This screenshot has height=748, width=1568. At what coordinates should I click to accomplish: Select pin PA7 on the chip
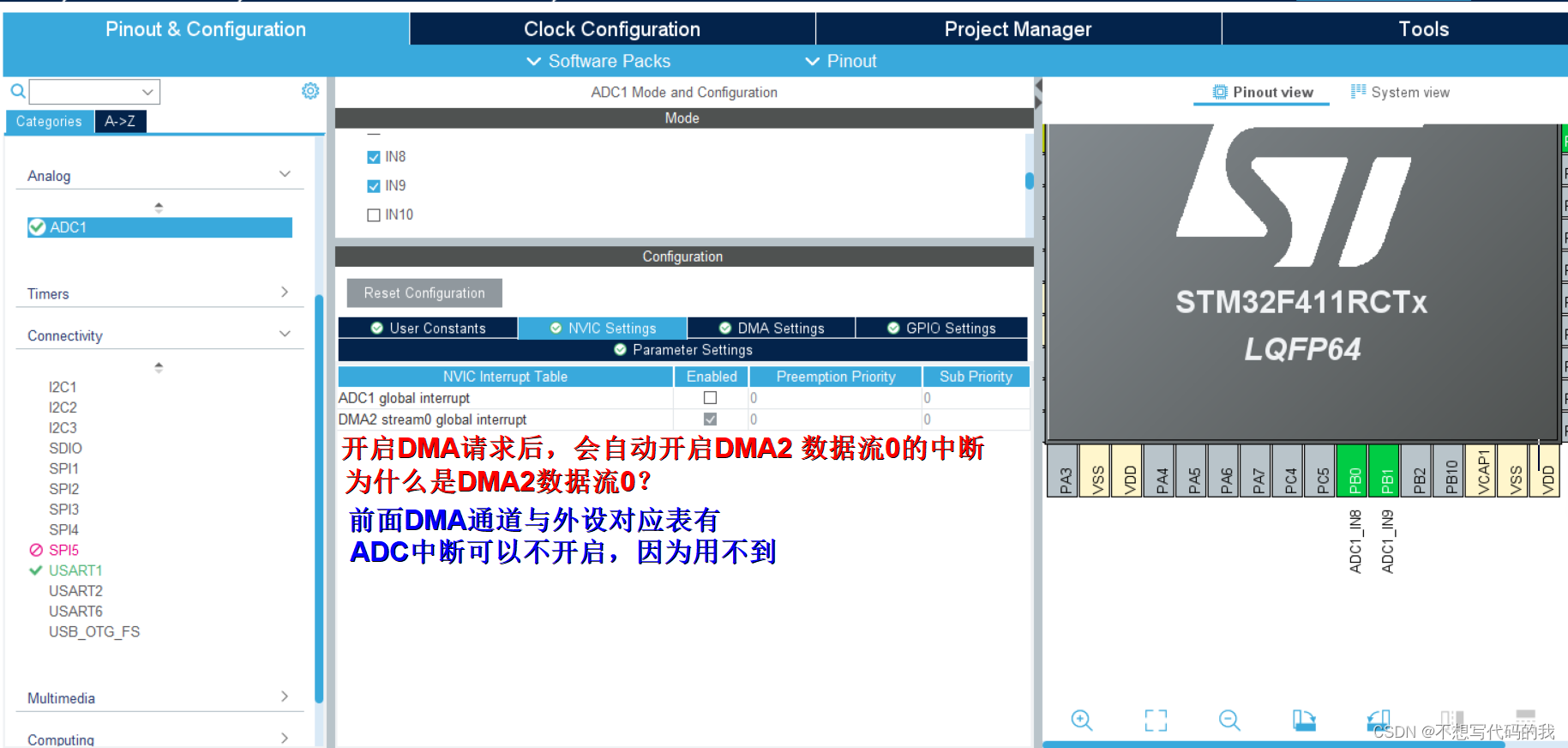click(x=1257, y=471)
